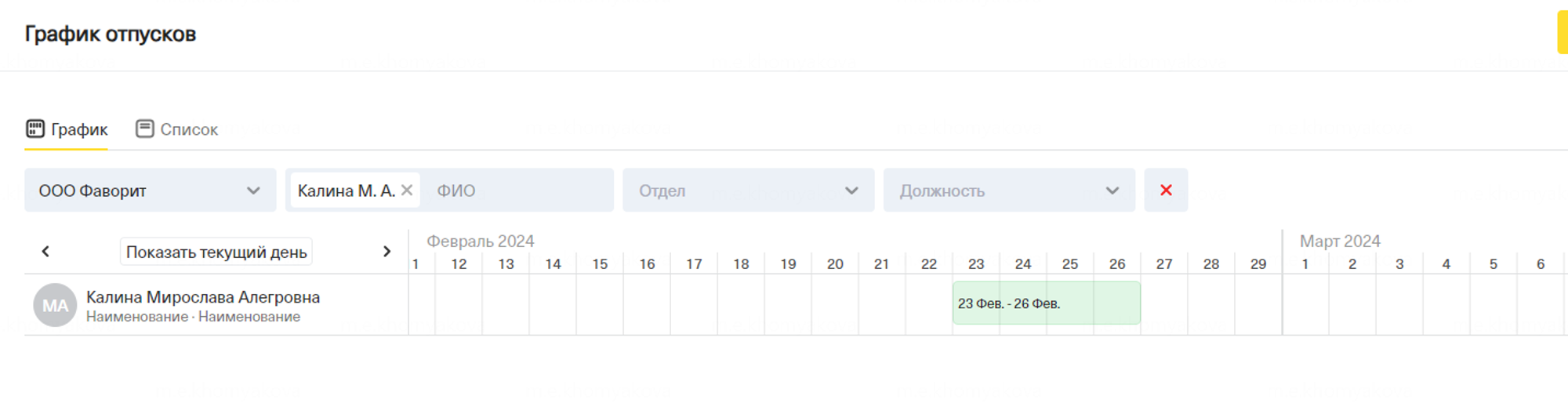Clear all filters with the red X
The image size is (1568, 403).
[1166, 191]
